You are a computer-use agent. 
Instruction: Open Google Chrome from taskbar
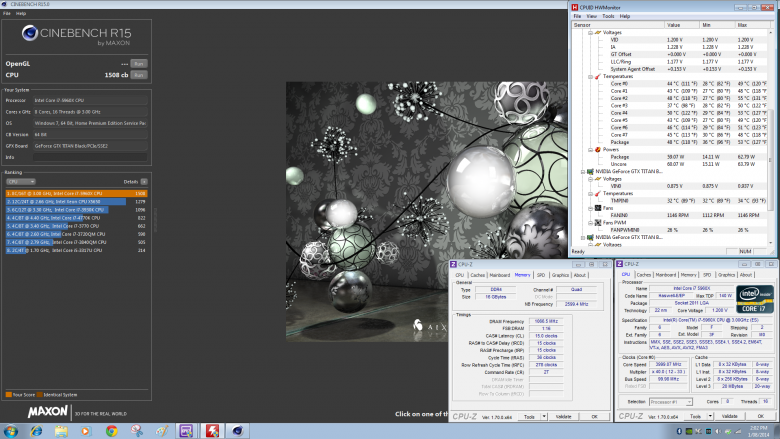click(x=111, y=431)
